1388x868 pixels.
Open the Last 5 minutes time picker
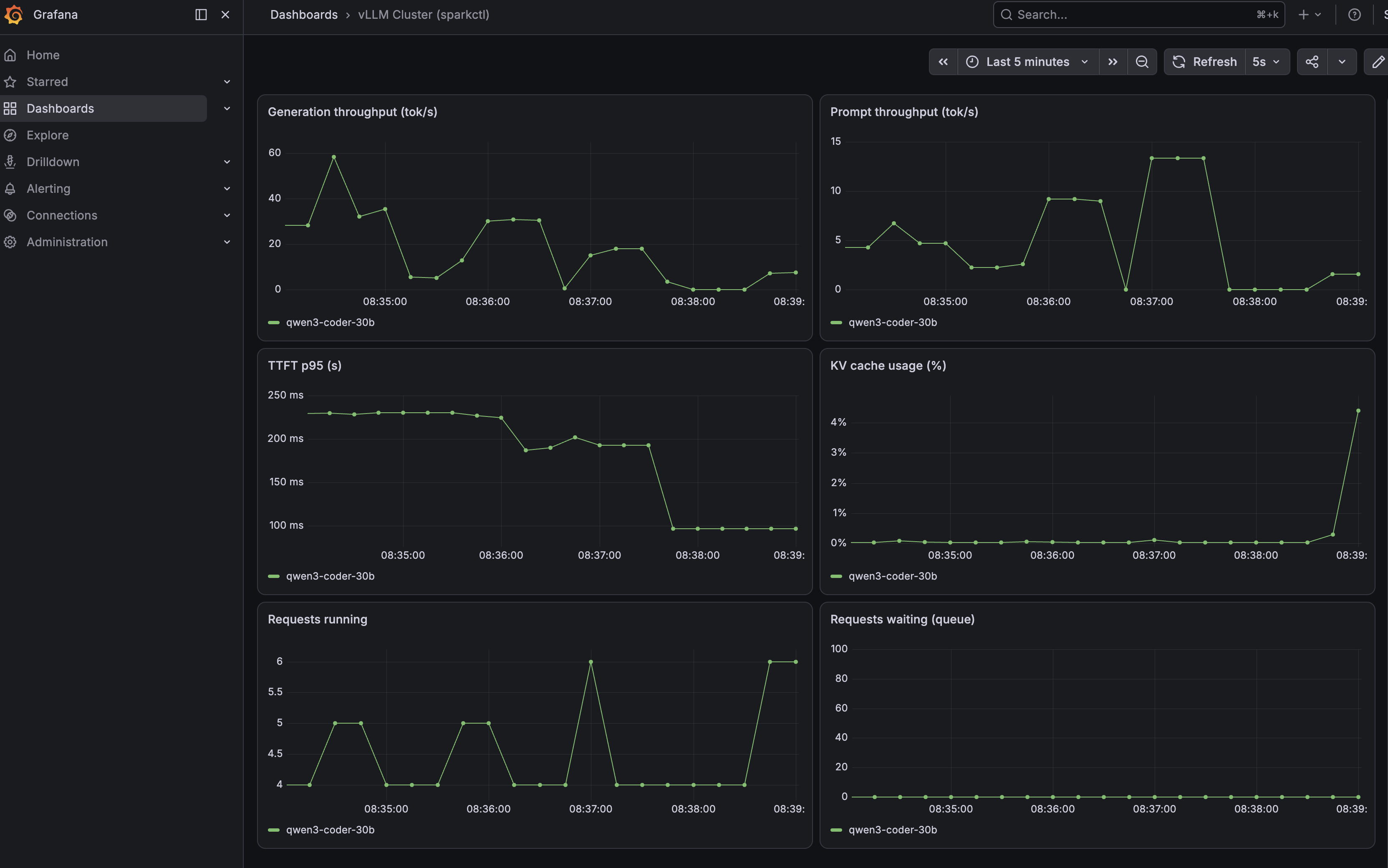1028,62
